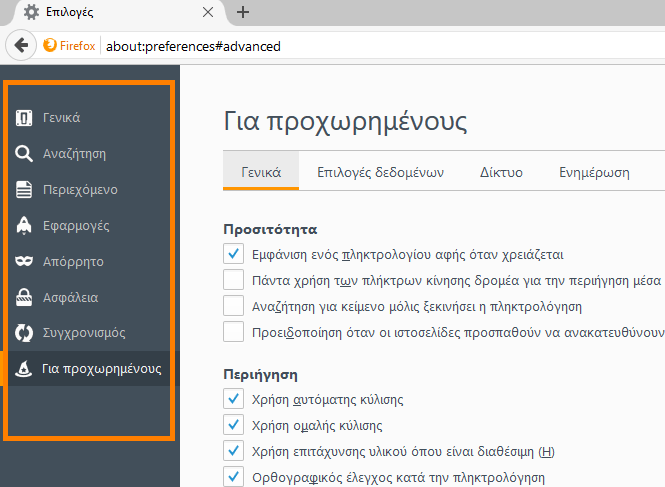
Task: Open Απόρρητο preferences in sidebar
Action: click(x=89, y=261)
